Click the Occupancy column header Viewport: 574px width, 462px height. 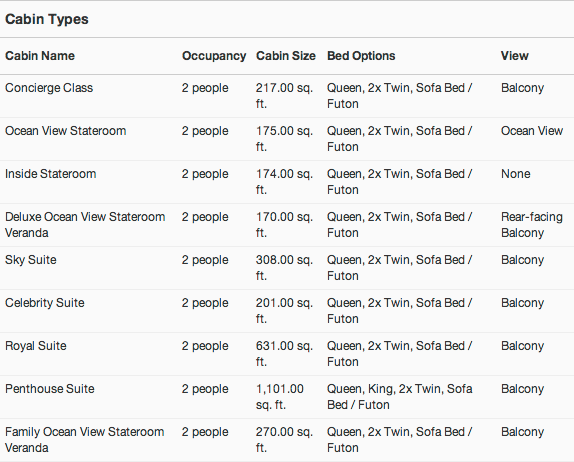pos(214,56)
